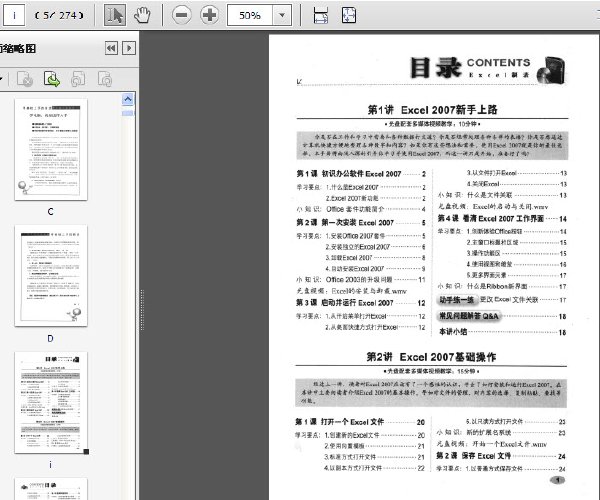Click entry '第2课 第一次安装 Excel 2007'
Screen dimensions: 600x500
361,223
